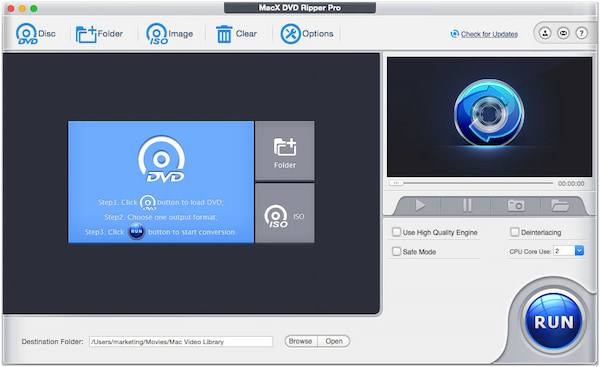600x367 pixels.
Task: Expand the CPU Core Use dropdown
Action: tap(579, 251)
